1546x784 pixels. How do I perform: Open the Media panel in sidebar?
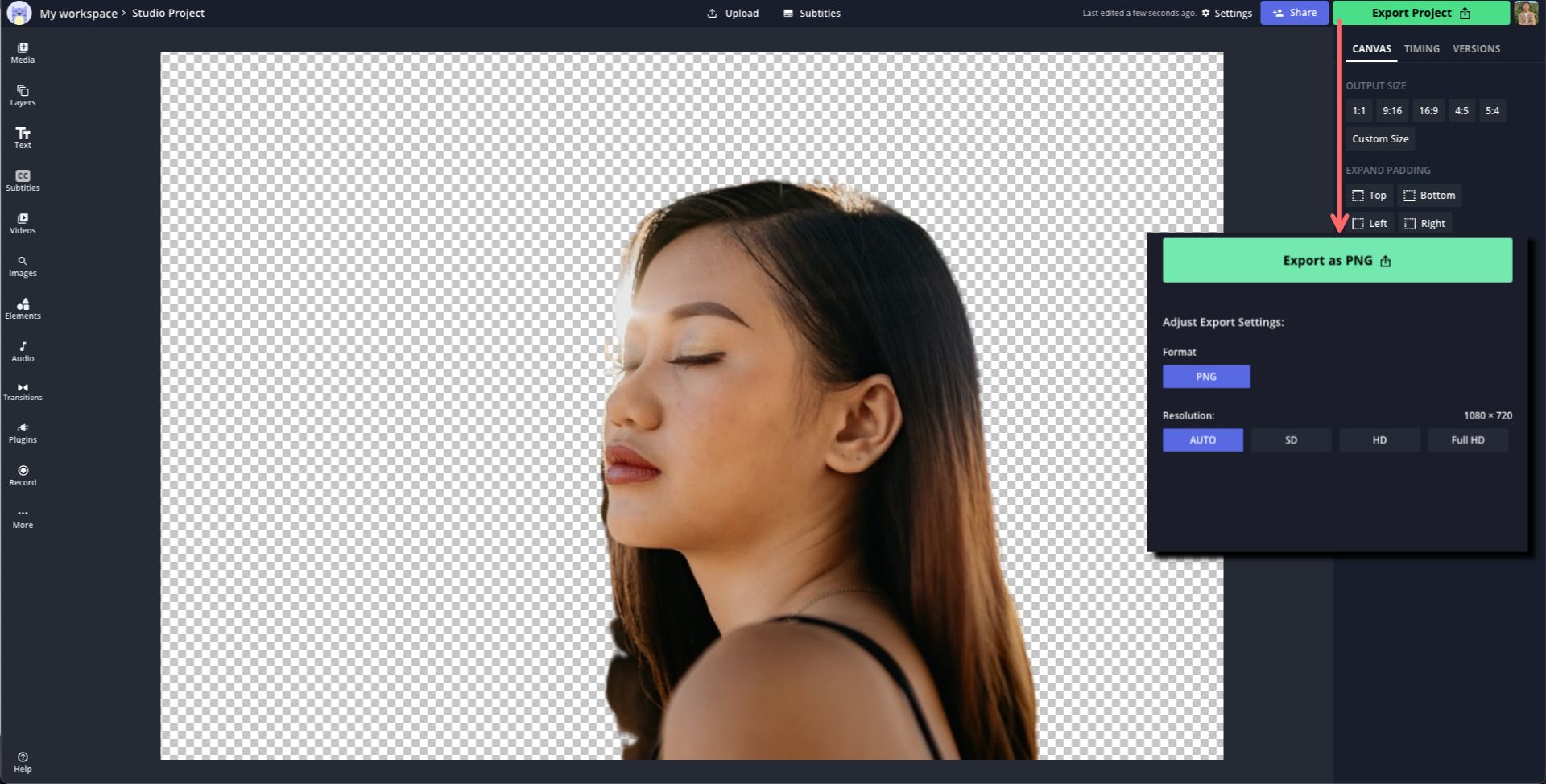[x=23, y=53]
